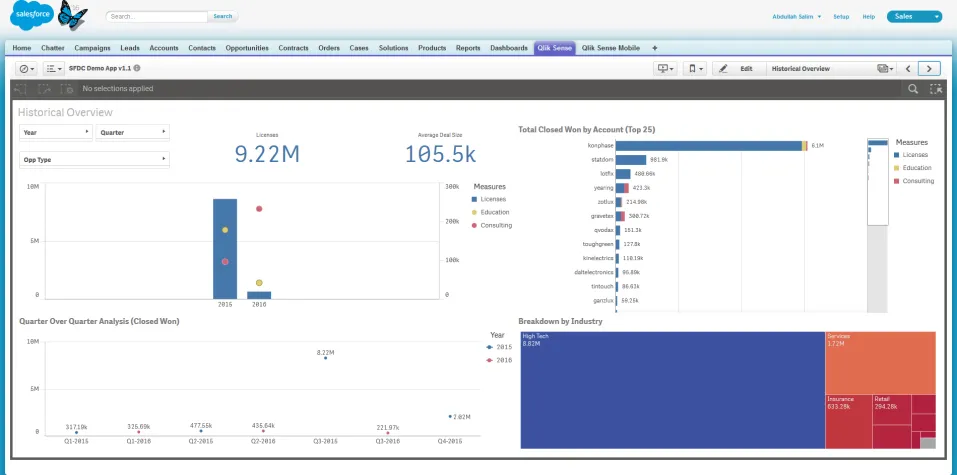Click the 8.22M data point label
This screenshot has height=475, width=957.
pos(325,353)
